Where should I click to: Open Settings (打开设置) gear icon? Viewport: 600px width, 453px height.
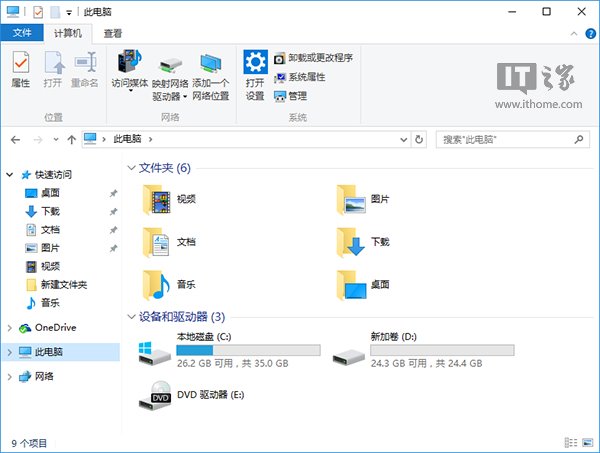[255, 75]
